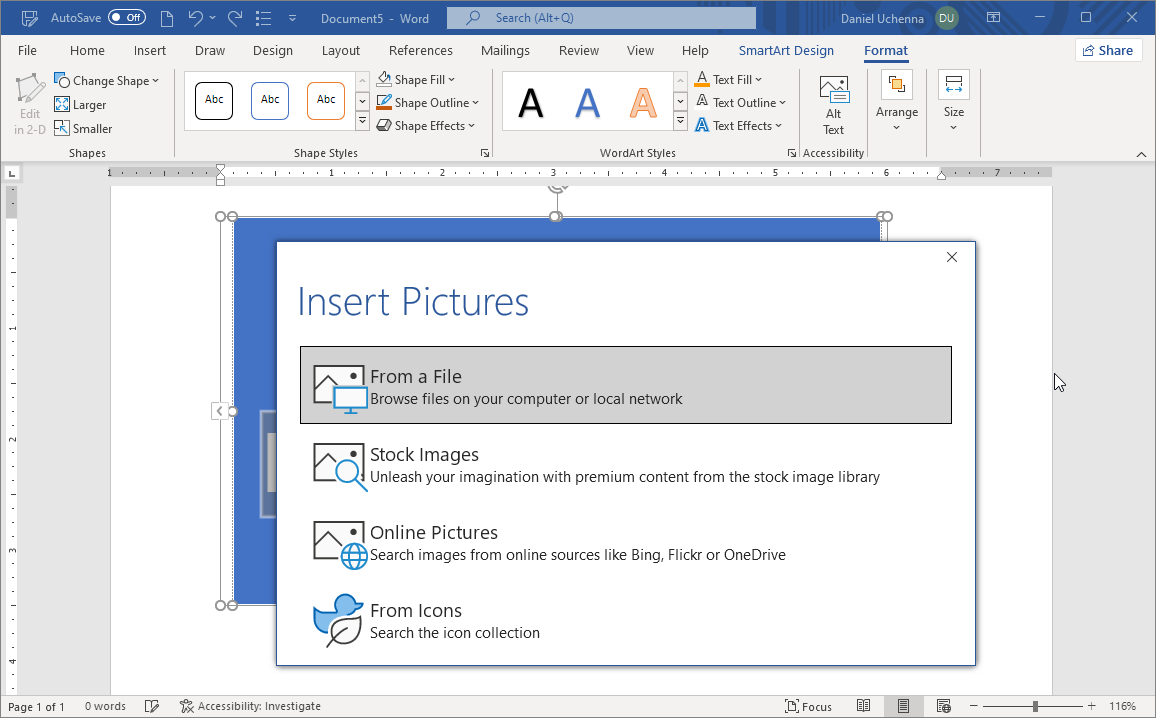Open the Review ribbon tab

click(578, 50)
